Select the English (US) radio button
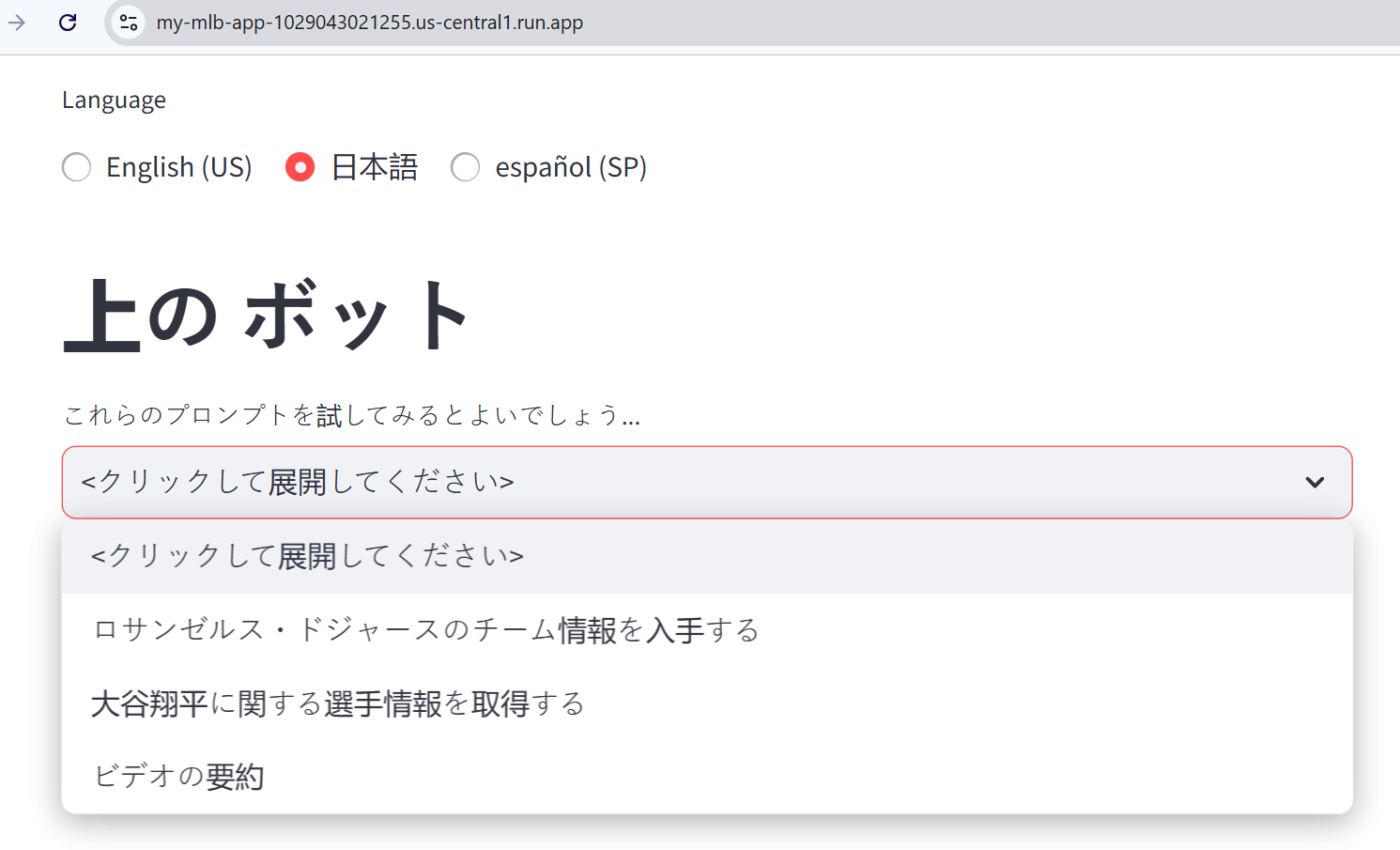1400x850 pixels. click(76, 166)
